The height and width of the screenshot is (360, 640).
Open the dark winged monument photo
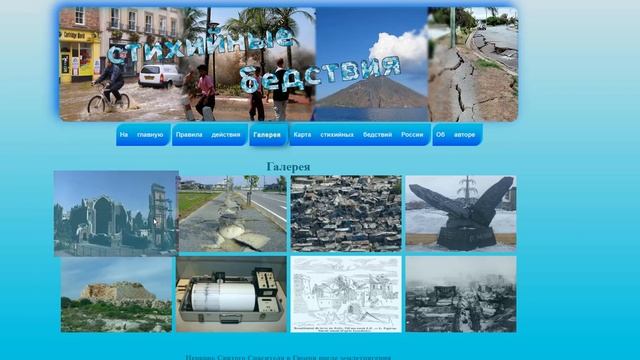click(461, 213)
